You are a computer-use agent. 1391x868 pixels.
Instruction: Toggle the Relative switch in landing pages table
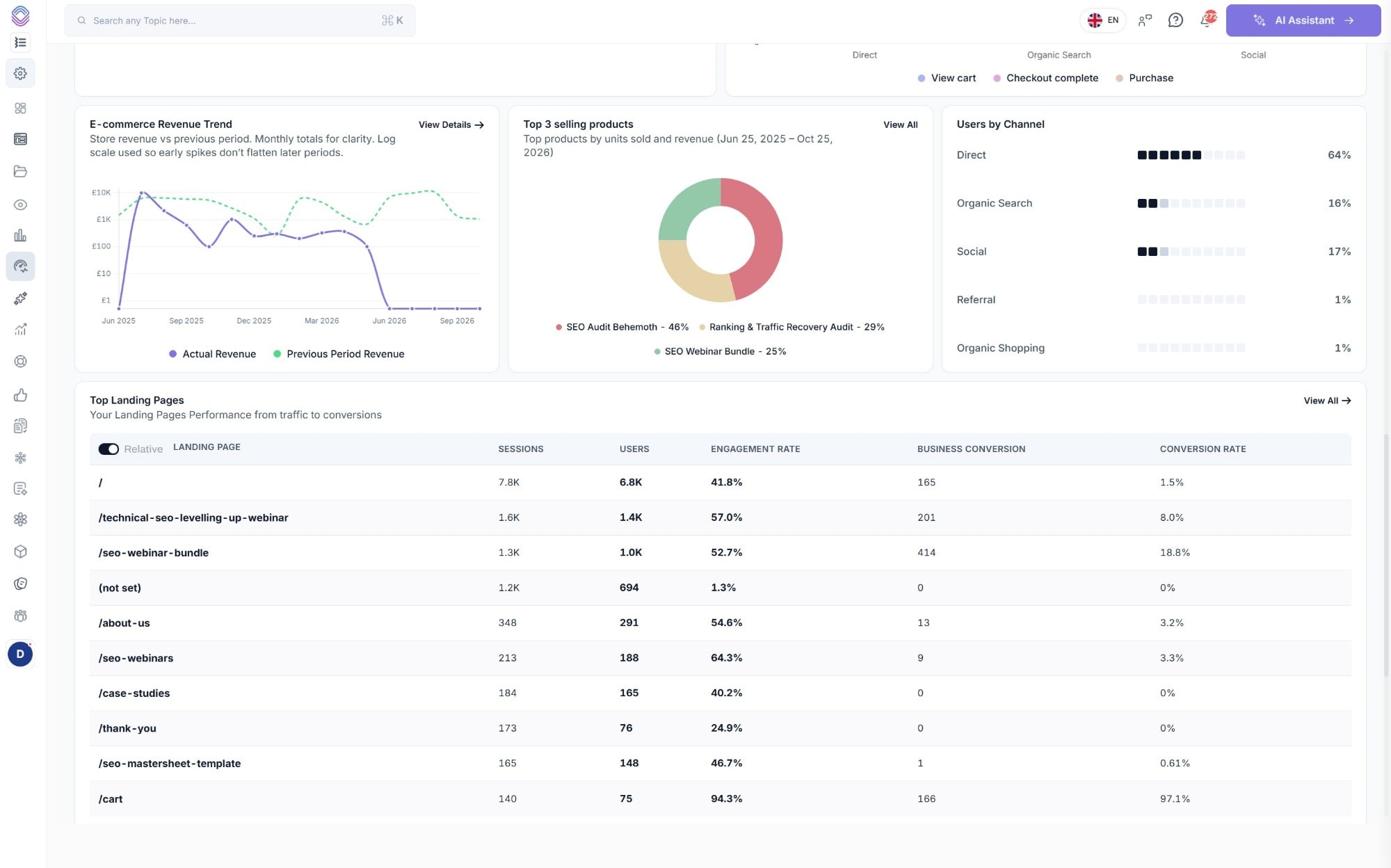(x=108, y=449)
